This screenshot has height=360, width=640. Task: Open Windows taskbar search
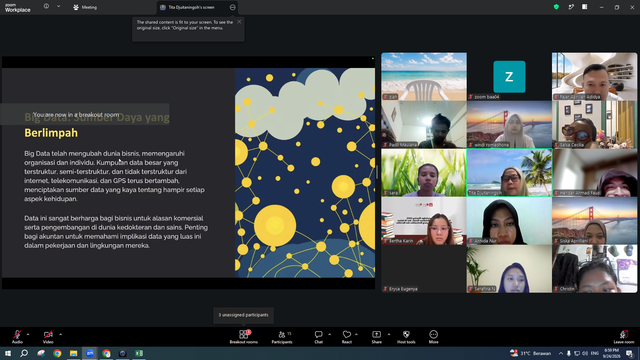click(x=24, y=353)
